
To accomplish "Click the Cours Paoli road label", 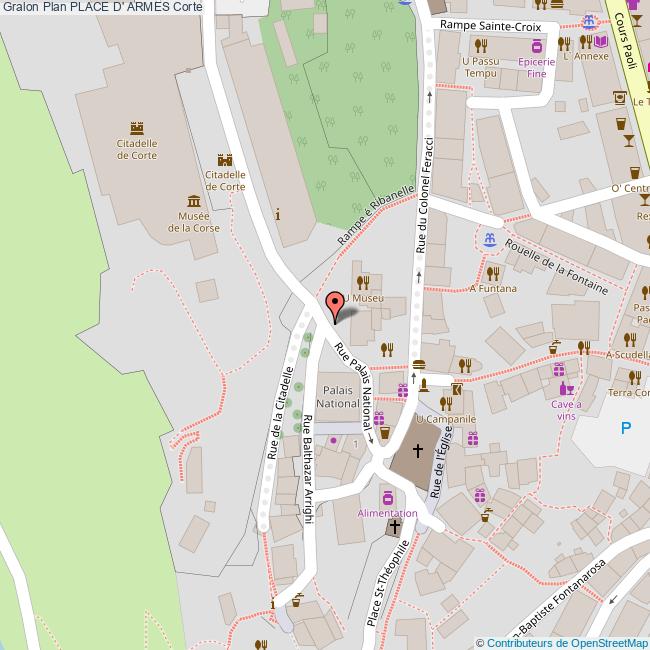I will [624, 40].
